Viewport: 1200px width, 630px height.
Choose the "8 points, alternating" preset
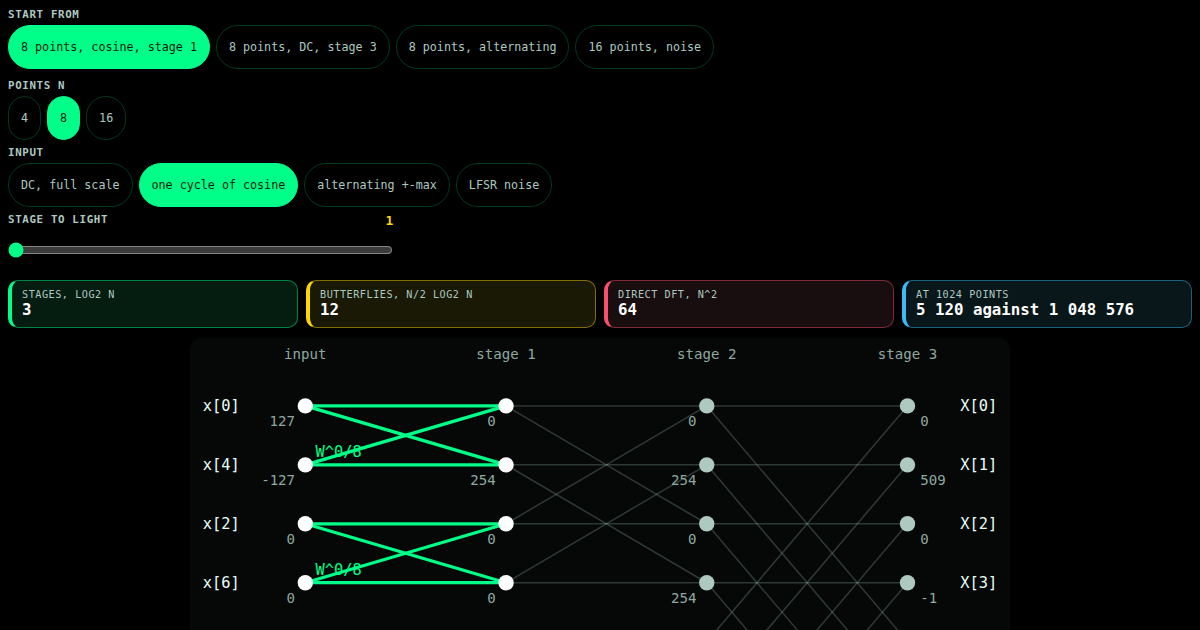pyautogui.click(x=483, y=47)
